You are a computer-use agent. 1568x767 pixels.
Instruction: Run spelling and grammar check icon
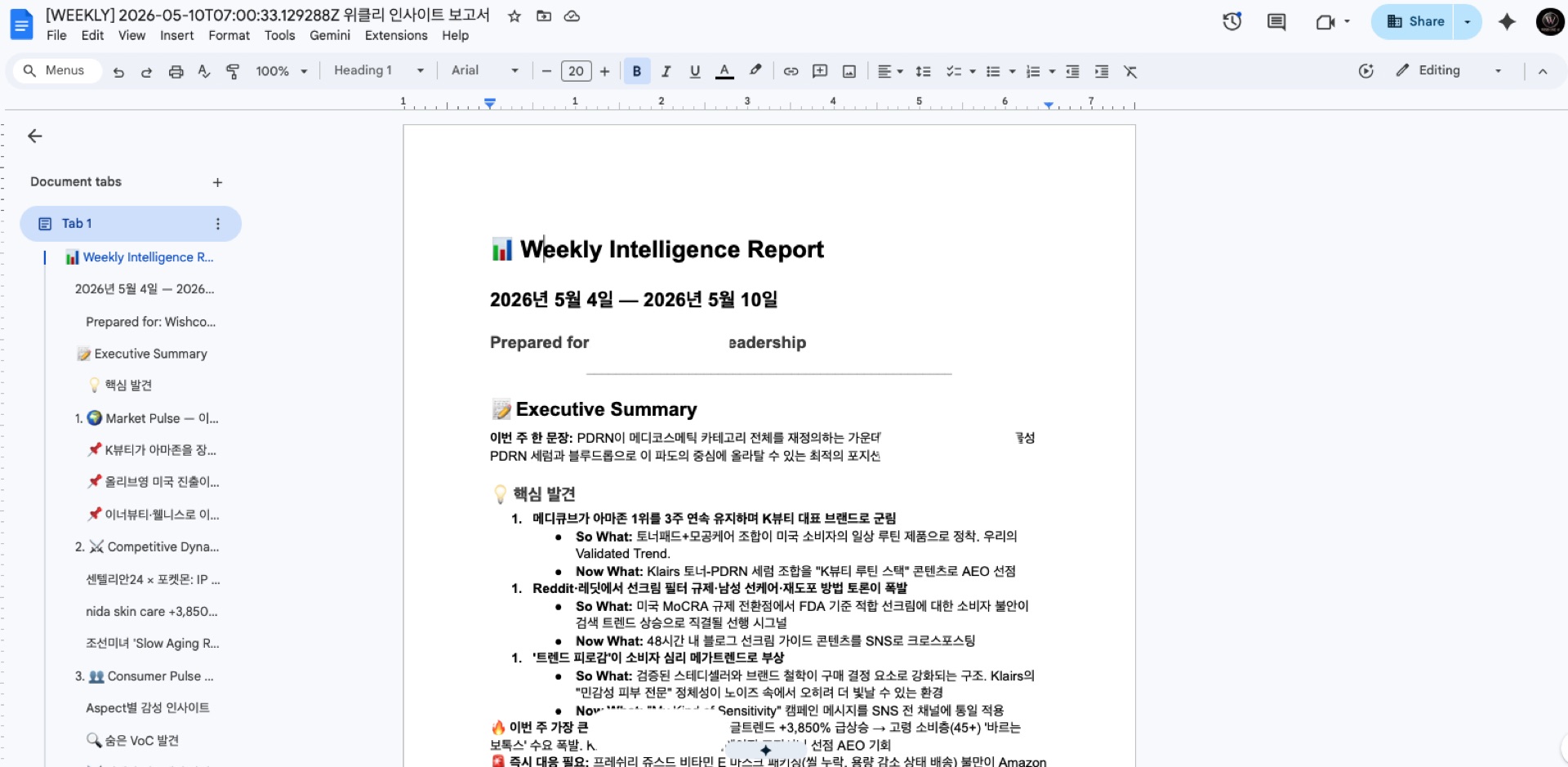(204, 72)
